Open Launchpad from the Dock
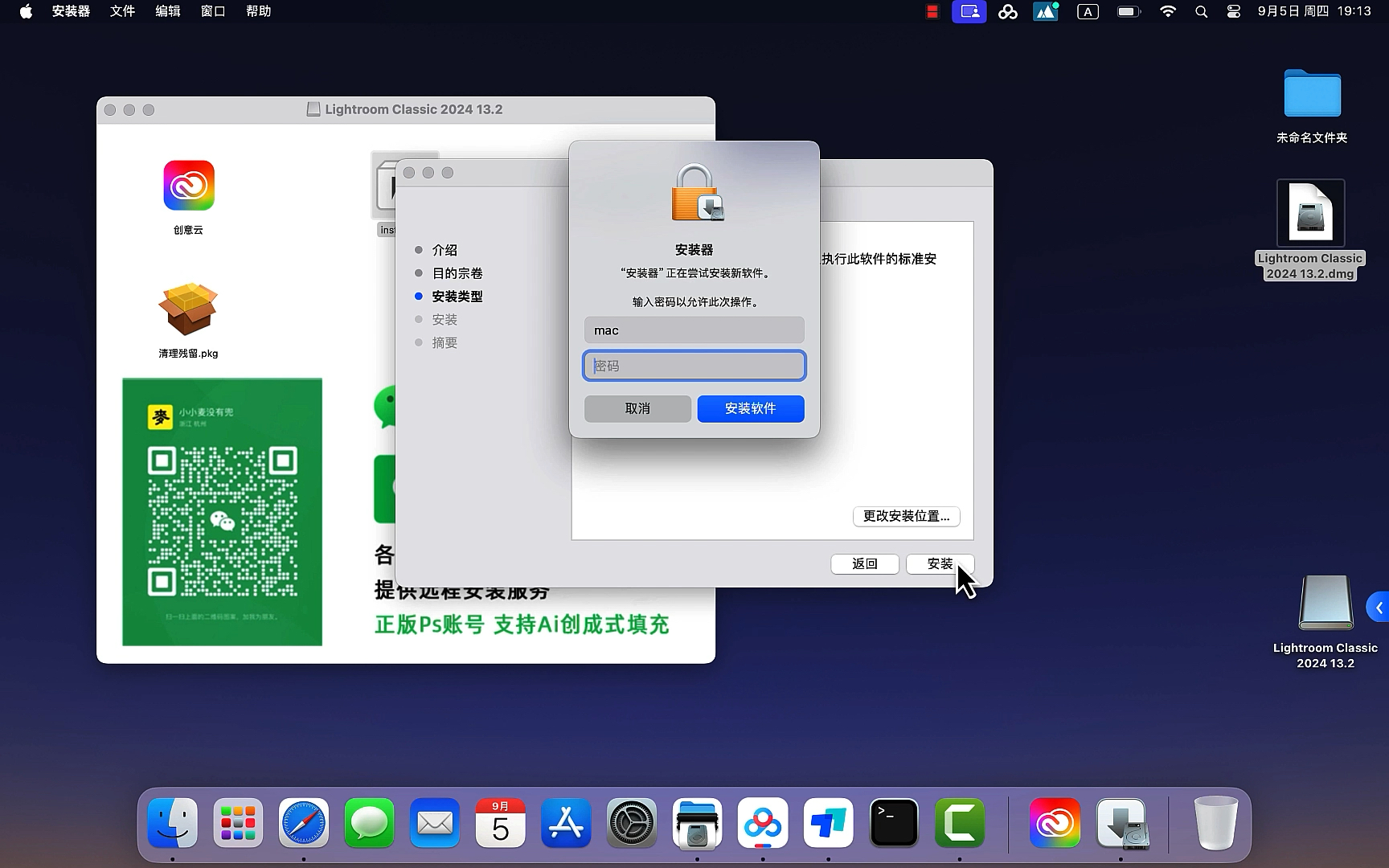The width and height of the screenshot is (1389, 868). point(238,823)
